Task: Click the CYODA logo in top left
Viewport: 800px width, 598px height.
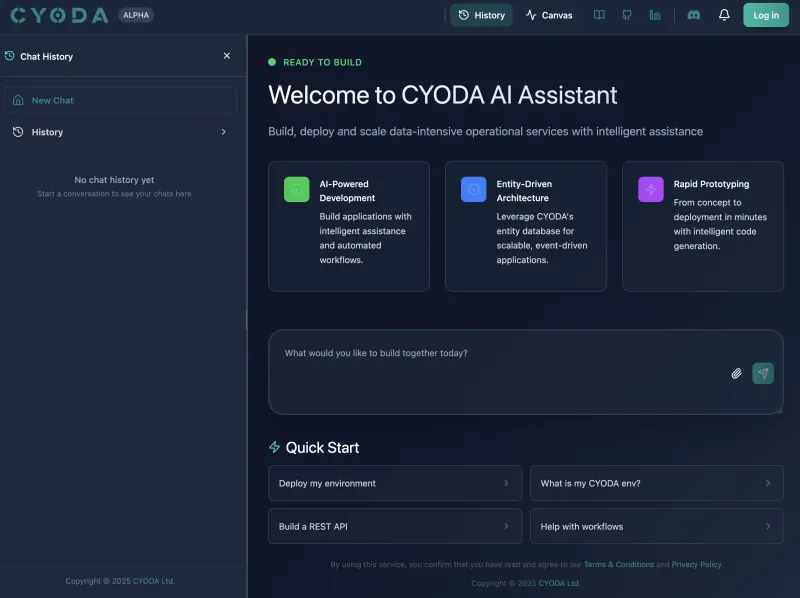Action: [x=57, y=15]
